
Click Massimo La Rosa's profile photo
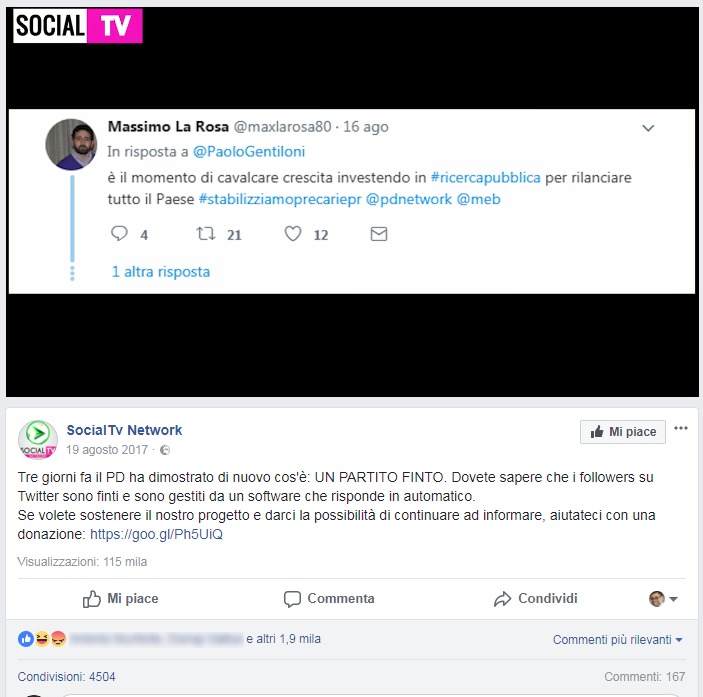click(71, 144)
